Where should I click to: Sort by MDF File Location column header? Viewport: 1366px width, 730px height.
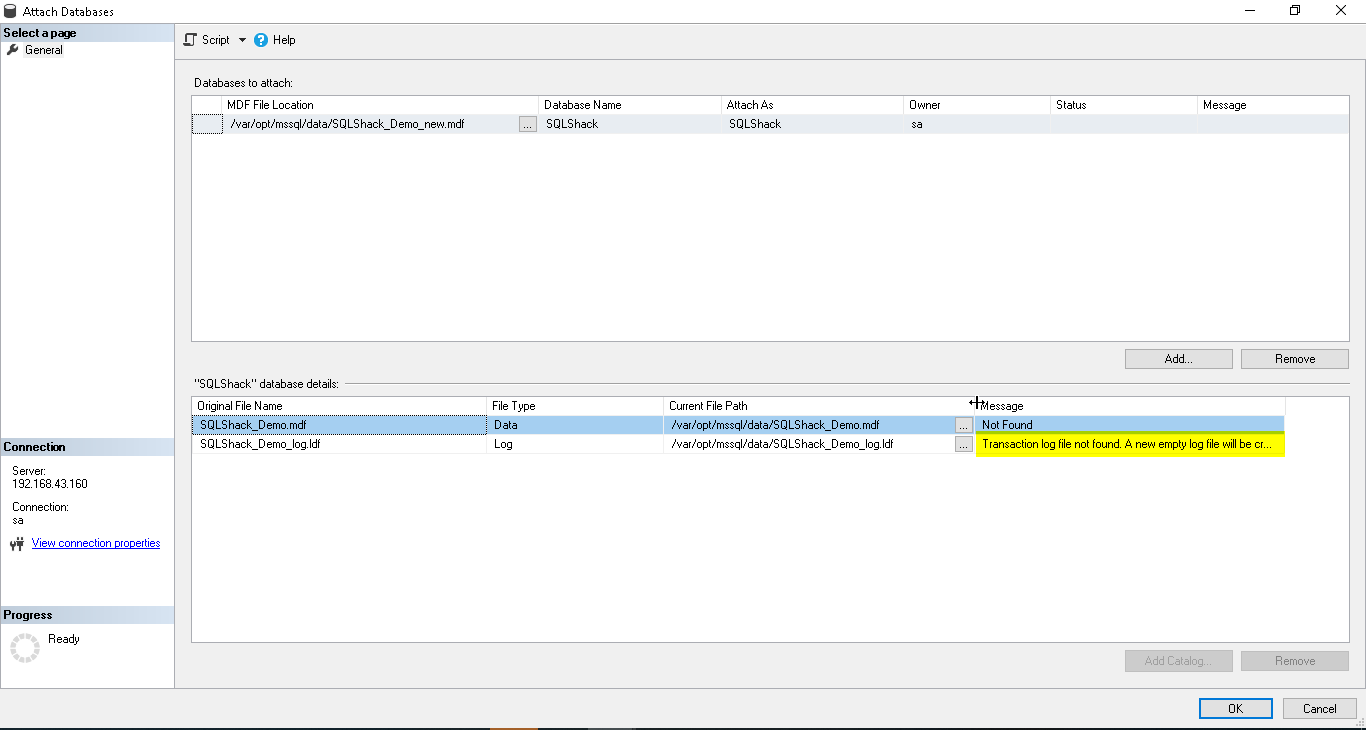380,105
